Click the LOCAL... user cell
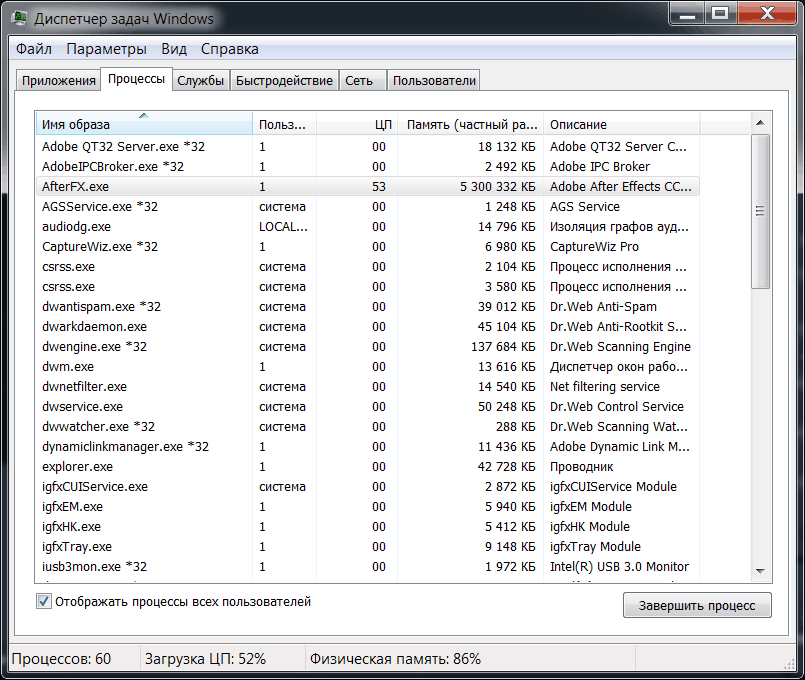Viewport: 805px width, 680px height. point(283,226)
